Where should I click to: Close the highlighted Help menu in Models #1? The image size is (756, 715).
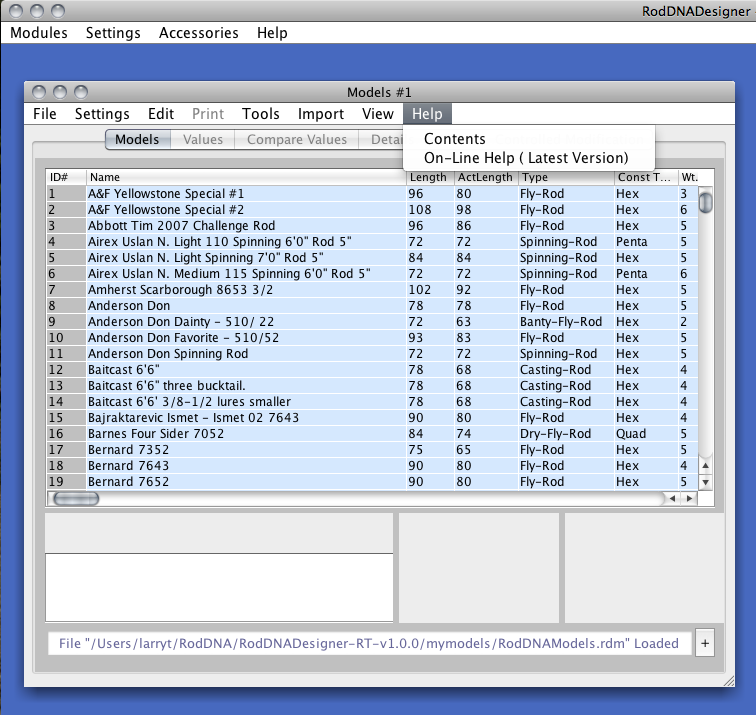[x=427, y=114]
